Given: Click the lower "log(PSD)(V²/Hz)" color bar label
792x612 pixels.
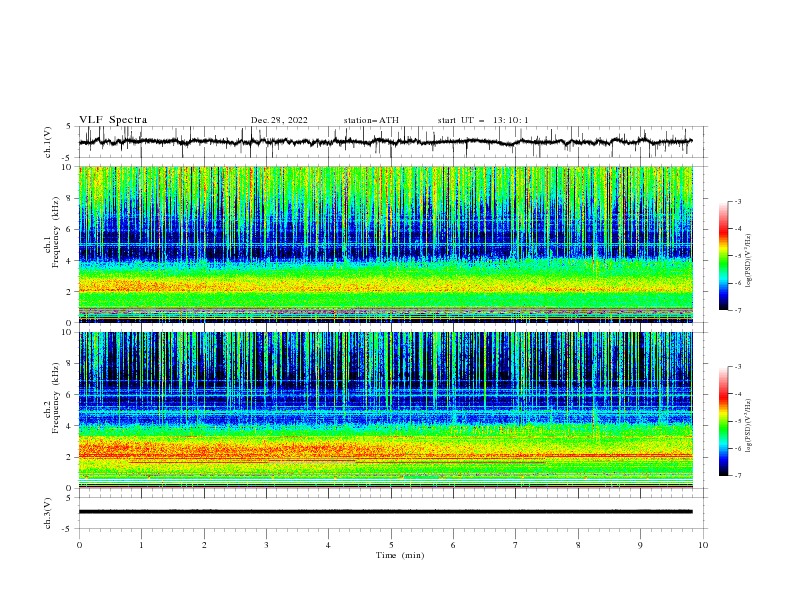Looking at the screenshot, I should click(750, 426).
